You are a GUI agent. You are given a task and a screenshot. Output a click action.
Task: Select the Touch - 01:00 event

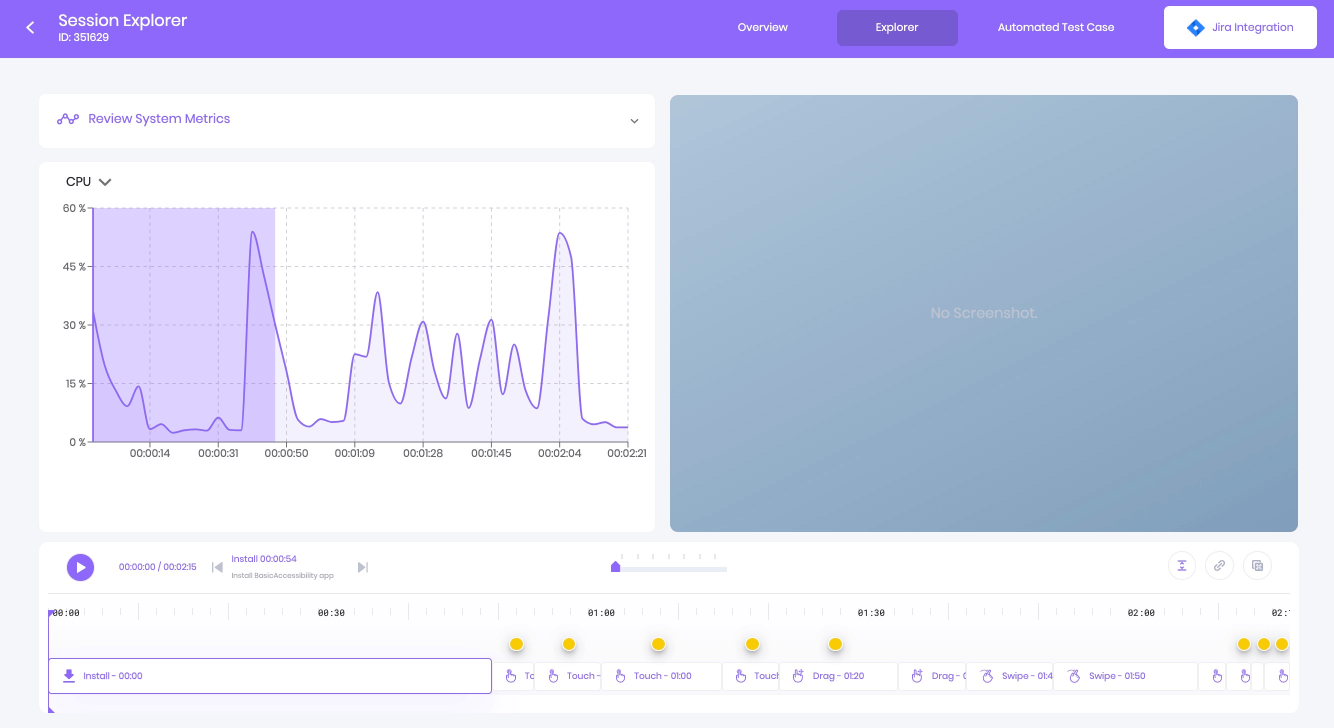point(661,676)
